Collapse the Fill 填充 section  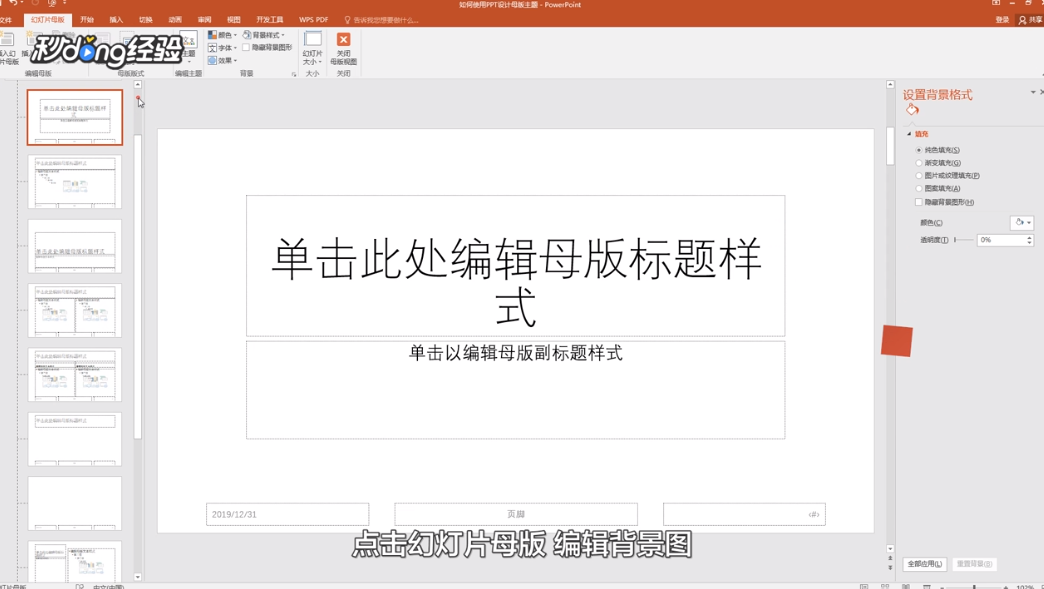pyautogui.click(x=910, y=134)
